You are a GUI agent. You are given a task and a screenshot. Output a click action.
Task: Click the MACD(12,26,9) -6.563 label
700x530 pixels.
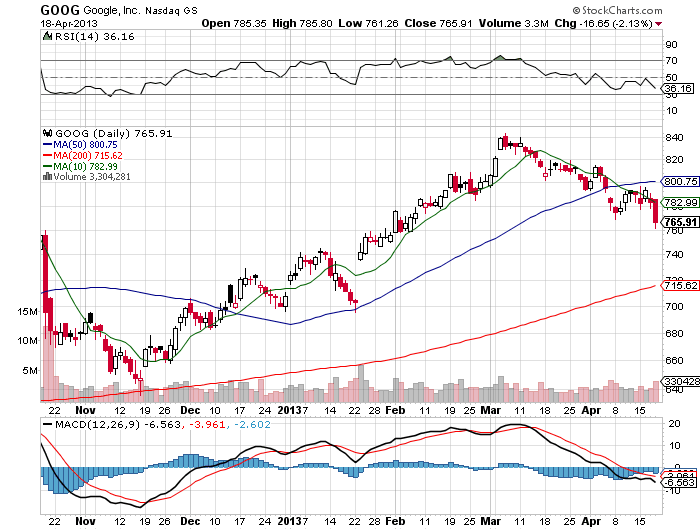[118, 424]
